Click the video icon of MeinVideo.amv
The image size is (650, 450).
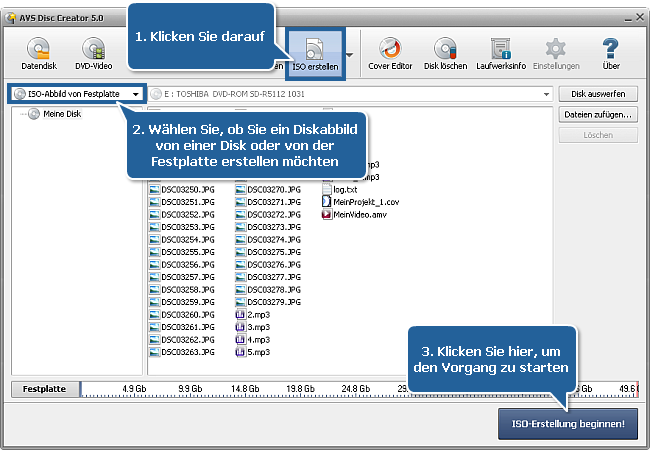coord(327,215)
